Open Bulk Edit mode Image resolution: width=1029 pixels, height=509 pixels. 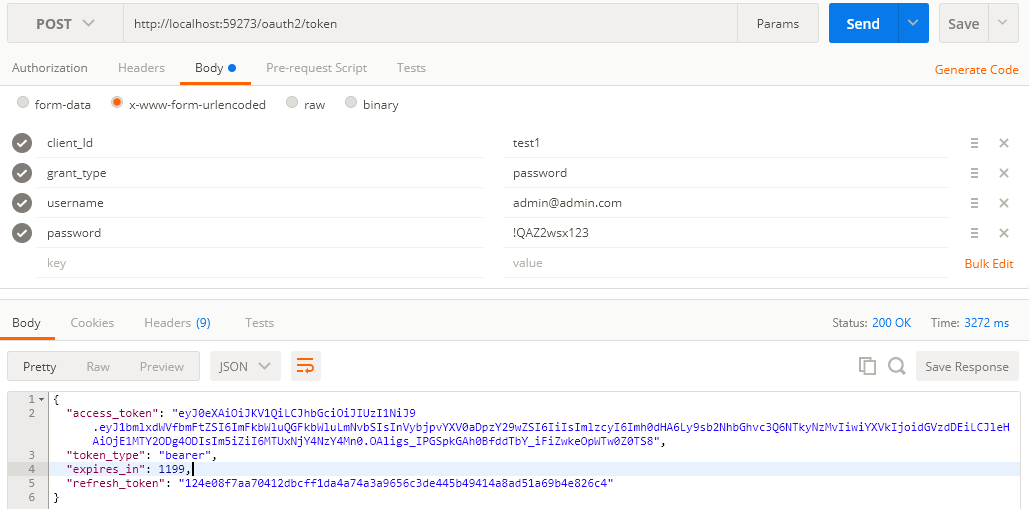989,264
